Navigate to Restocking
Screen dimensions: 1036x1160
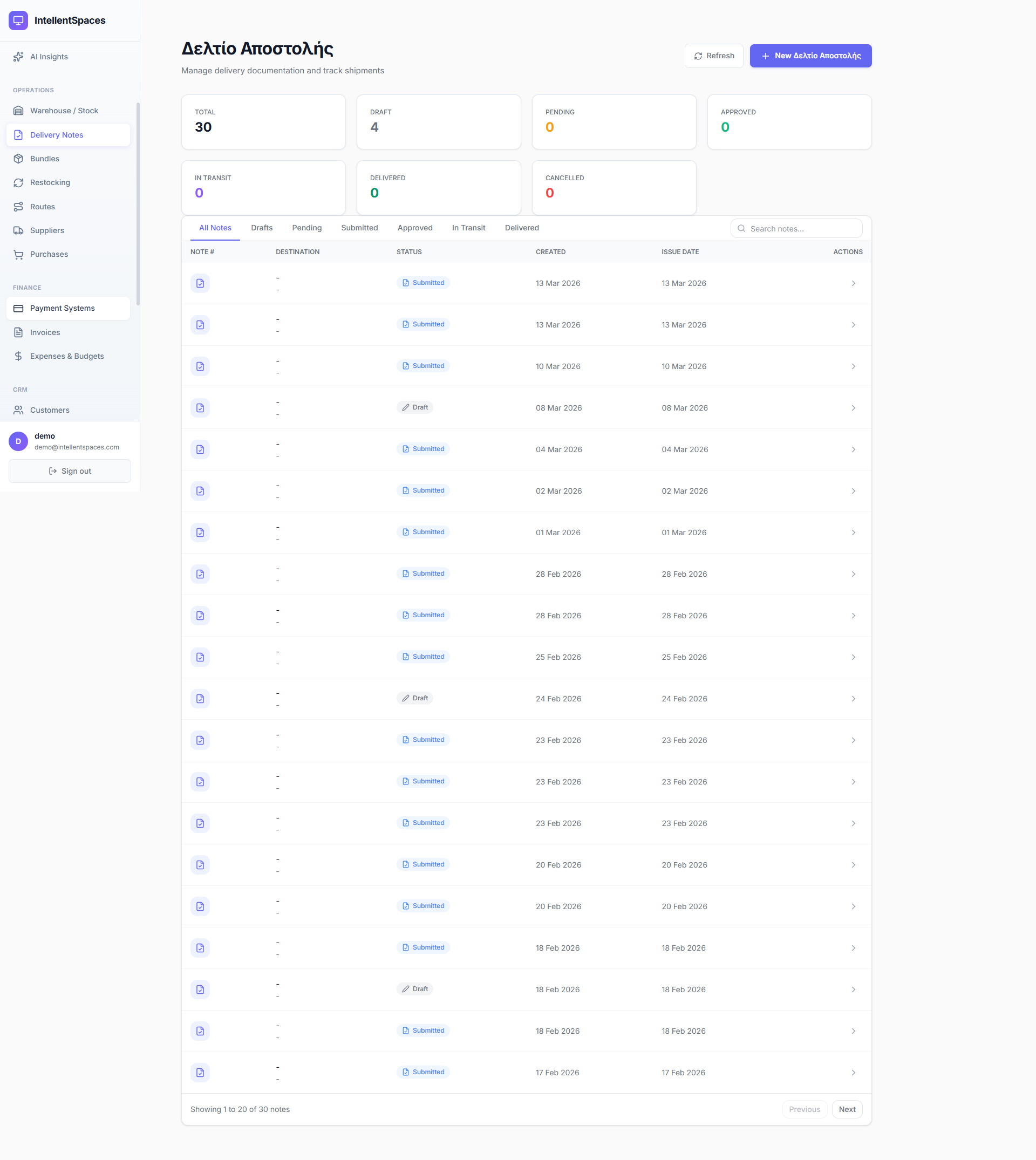click(x=69, y=183)
